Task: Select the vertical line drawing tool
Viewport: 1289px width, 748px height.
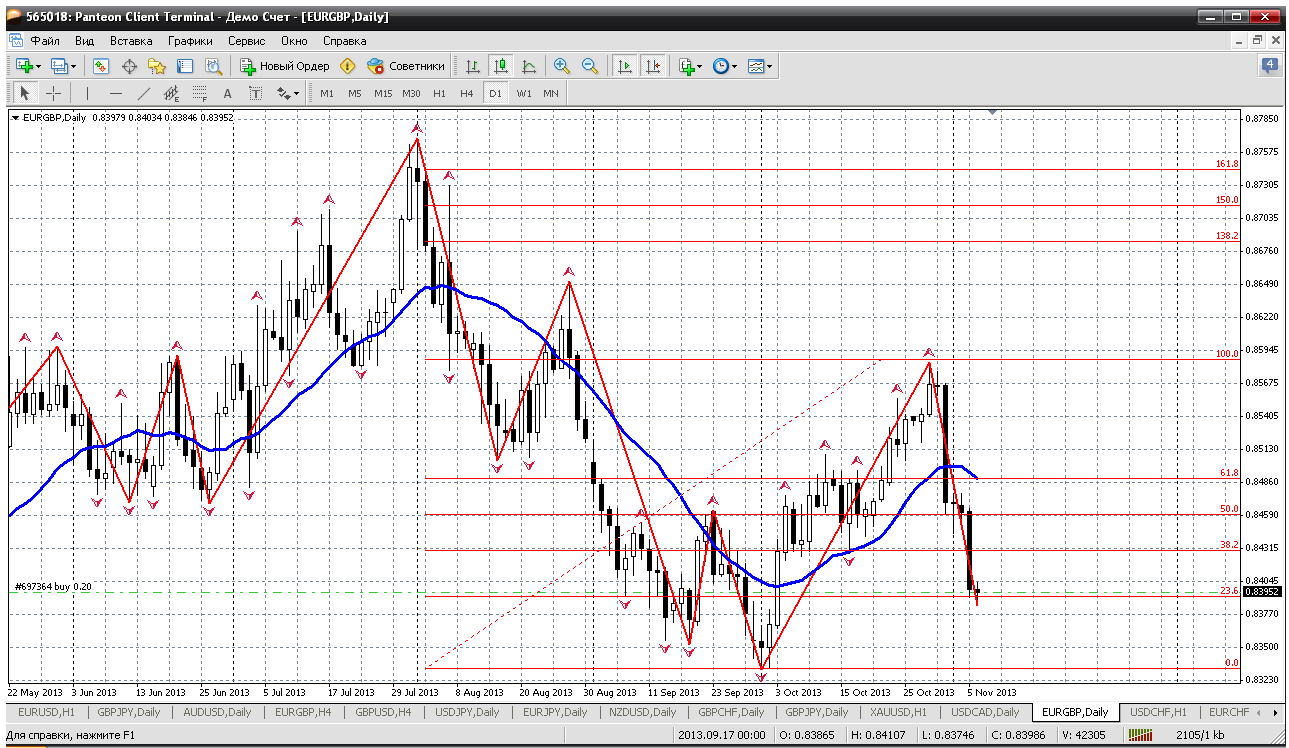Action: point(88,93)
